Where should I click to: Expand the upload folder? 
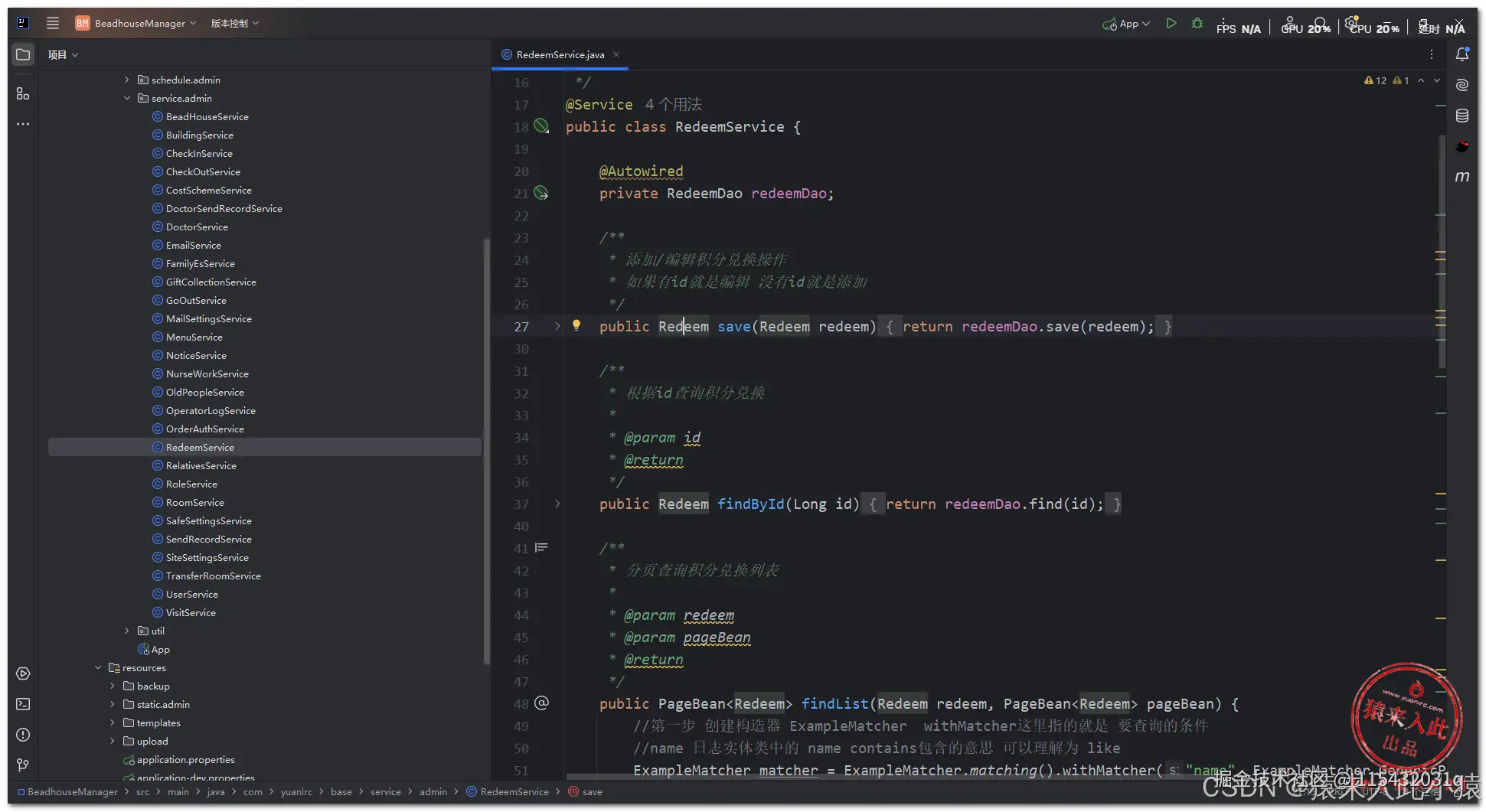(113, 741)
